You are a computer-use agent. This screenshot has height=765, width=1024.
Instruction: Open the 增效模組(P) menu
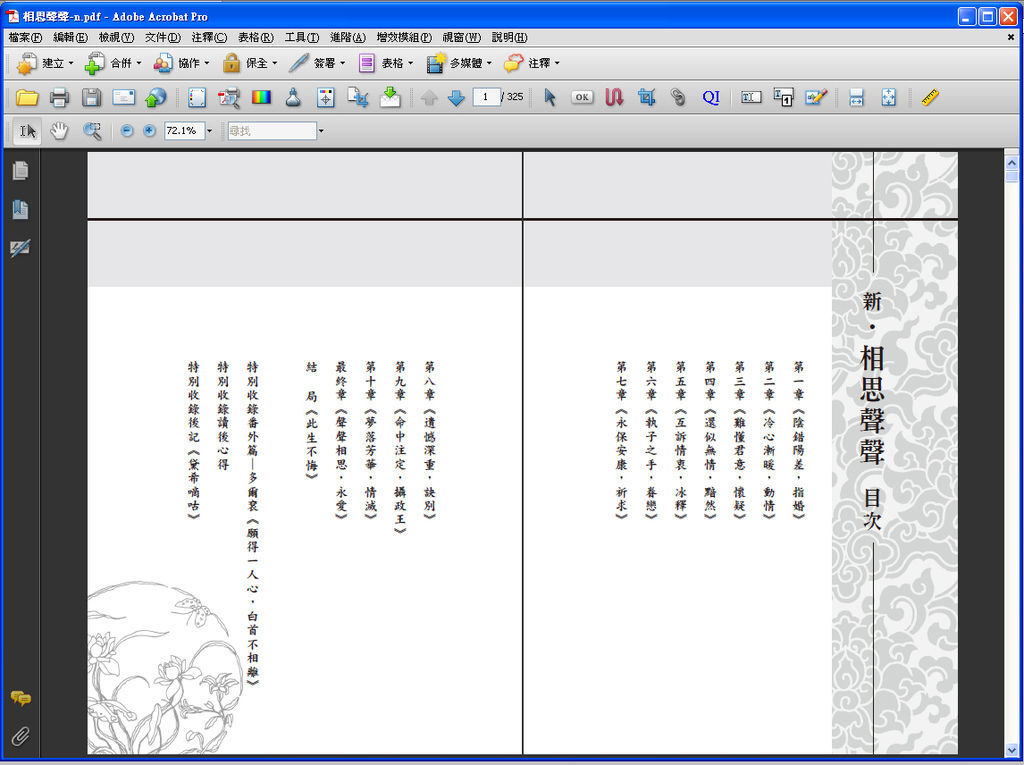click(404, 37)
